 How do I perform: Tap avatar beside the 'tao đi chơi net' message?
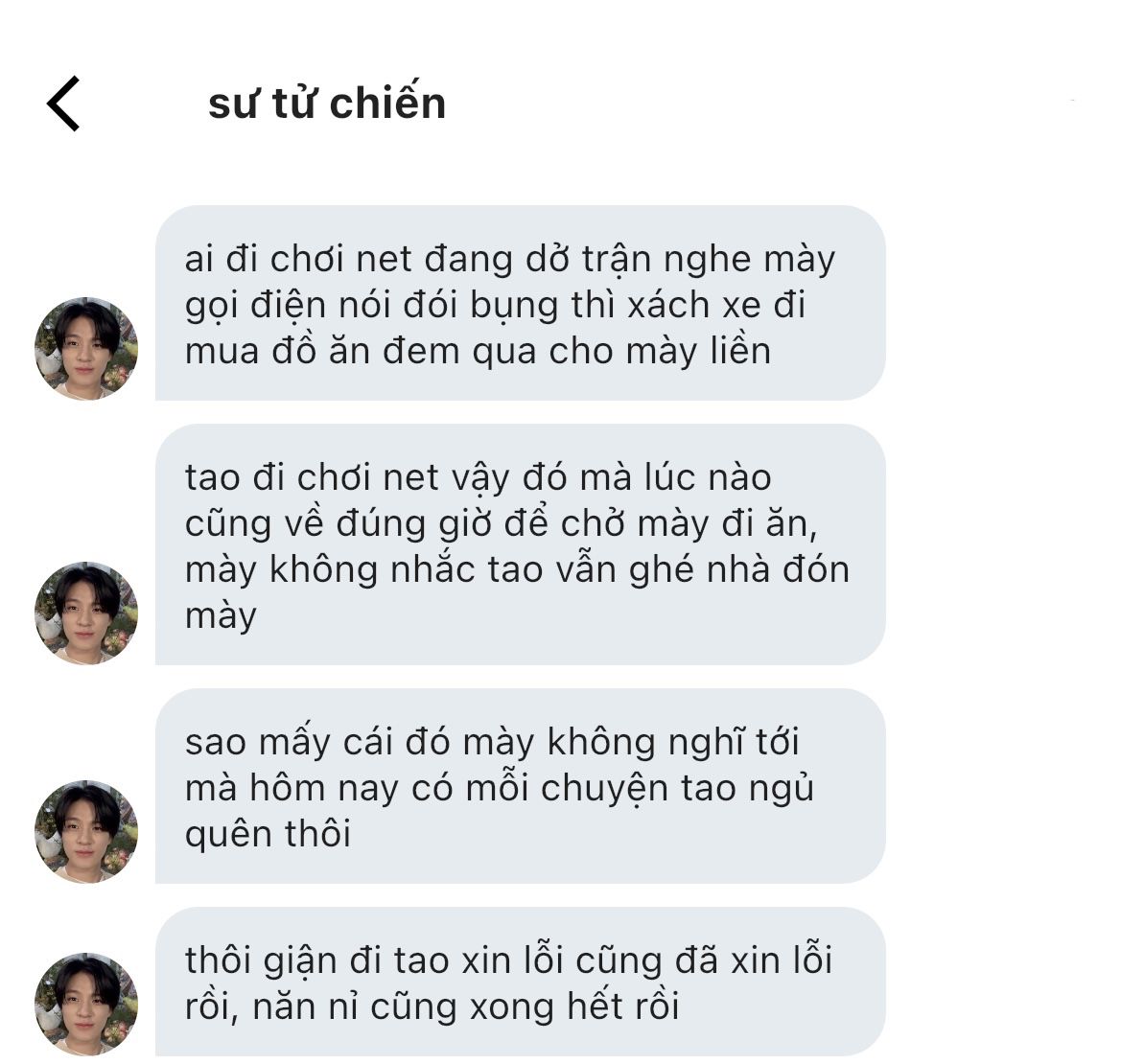[86, 613]
